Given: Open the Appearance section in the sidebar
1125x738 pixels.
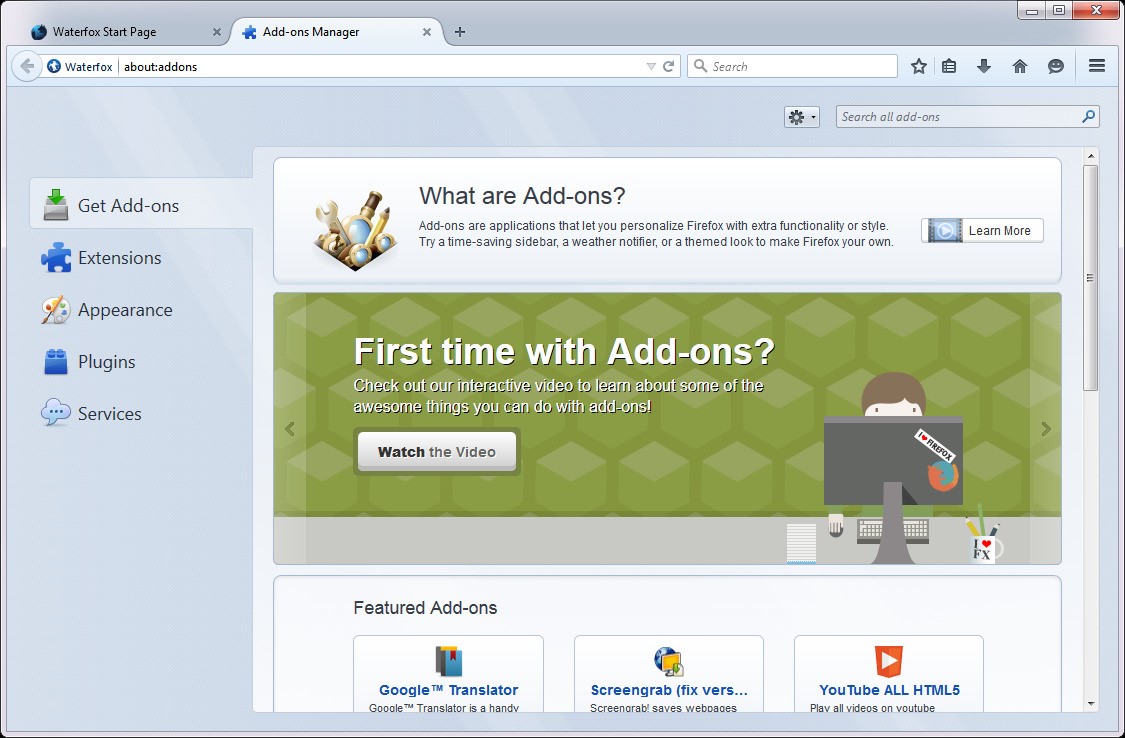Looking at the screenshot, I should [125, 310].
